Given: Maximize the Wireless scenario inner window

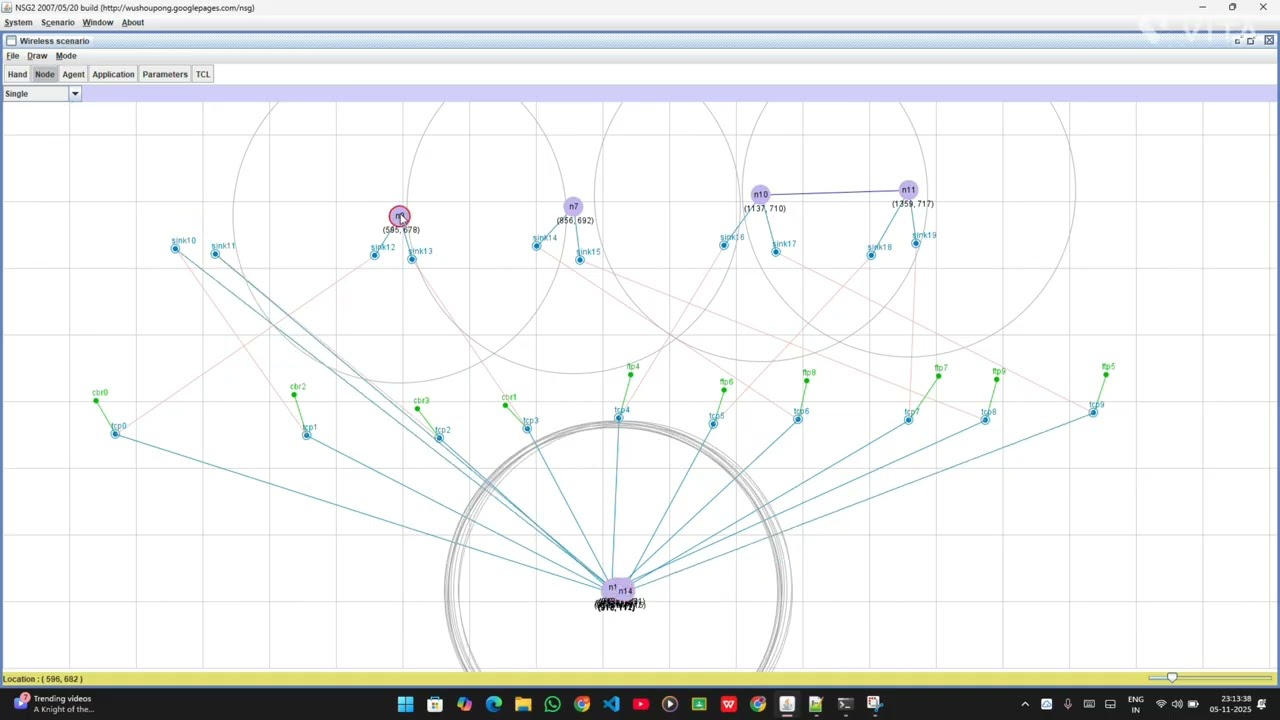Looking at the screenshot, I should click(x=1250, y=41).
